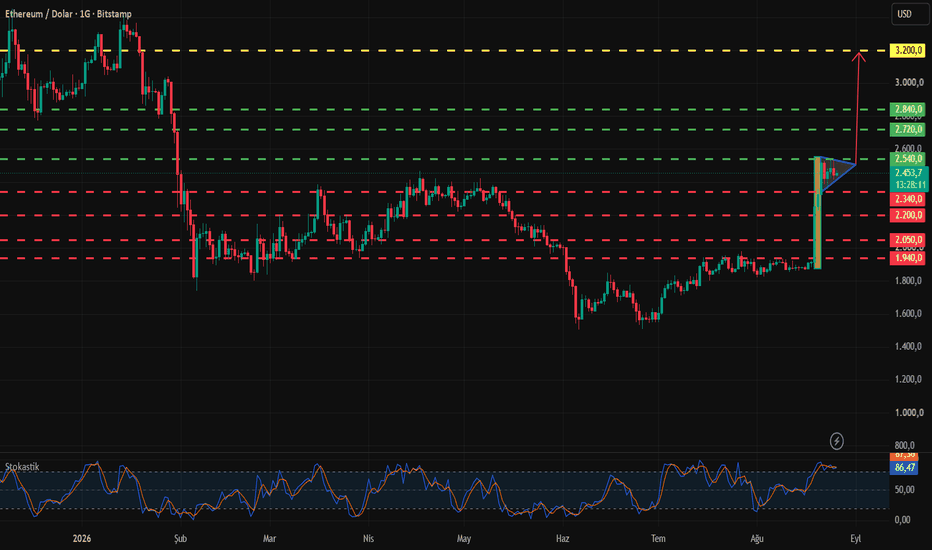Click the 50,00 stochastic scale value
This screenshot has width=932, height=550.
904,490
